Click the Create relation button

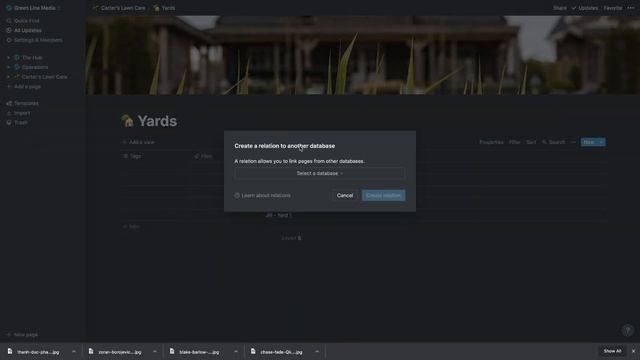(x=383, y=196)
